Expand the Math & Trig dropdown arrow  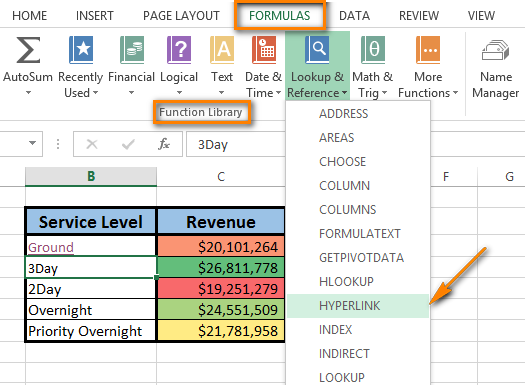pos(384,92)
